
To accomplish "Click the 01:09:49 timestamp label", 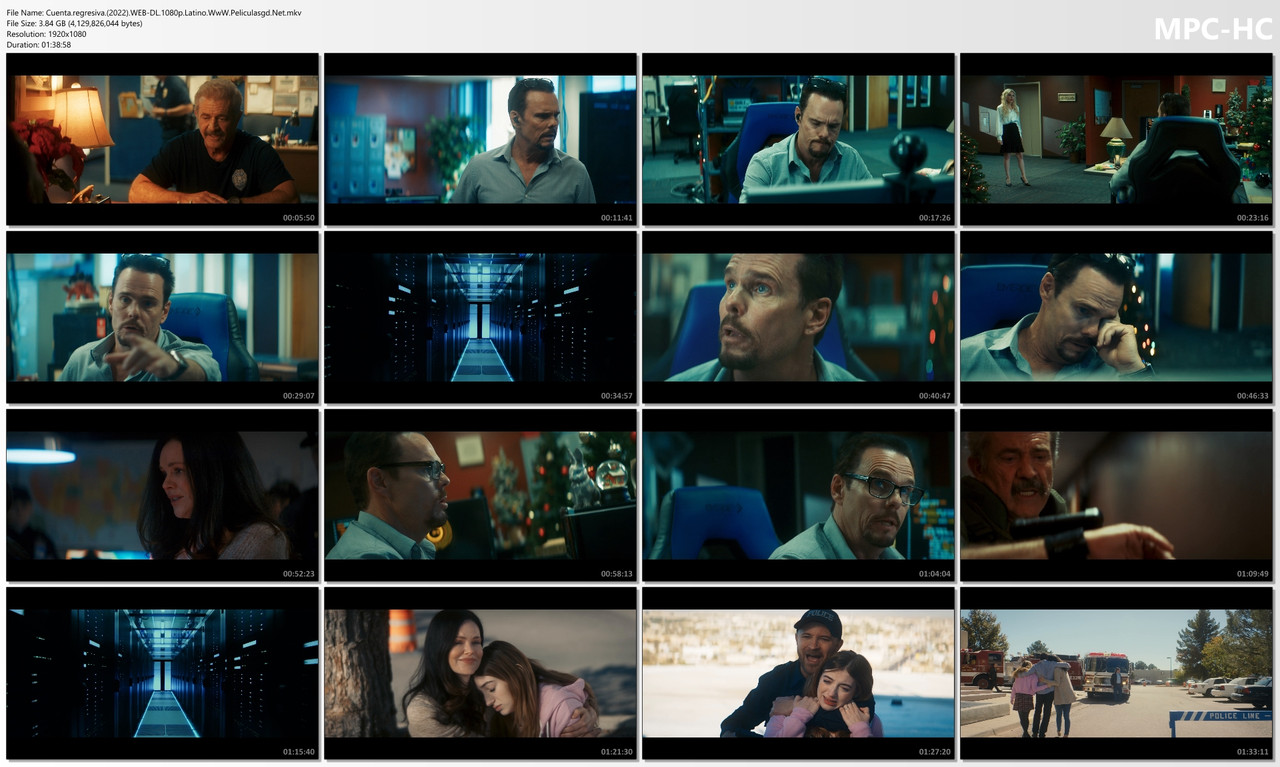I will 1253,574.
